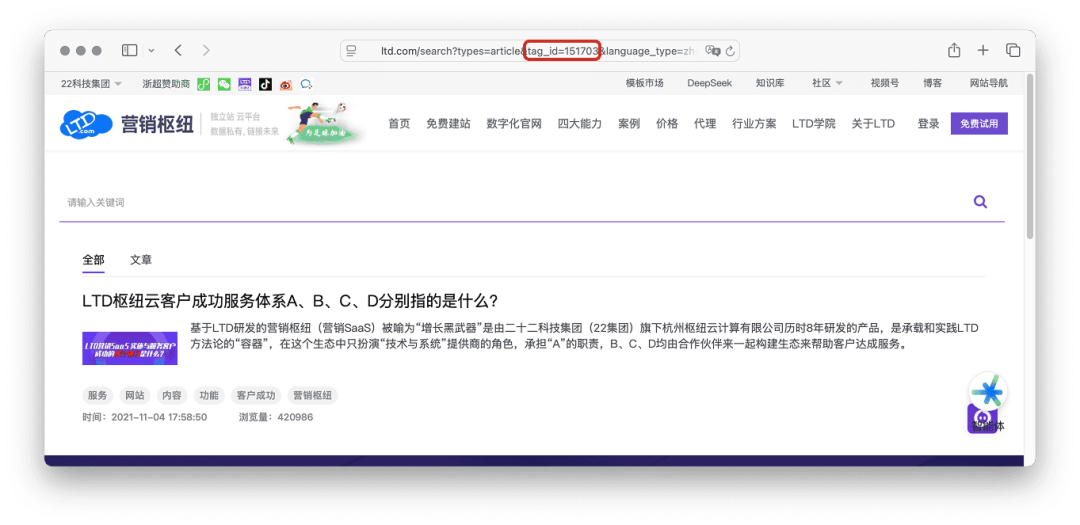Open the reader/page menu icon in address bar
This screenshot has width=1080, height=525.
click(x=351, y=51)
